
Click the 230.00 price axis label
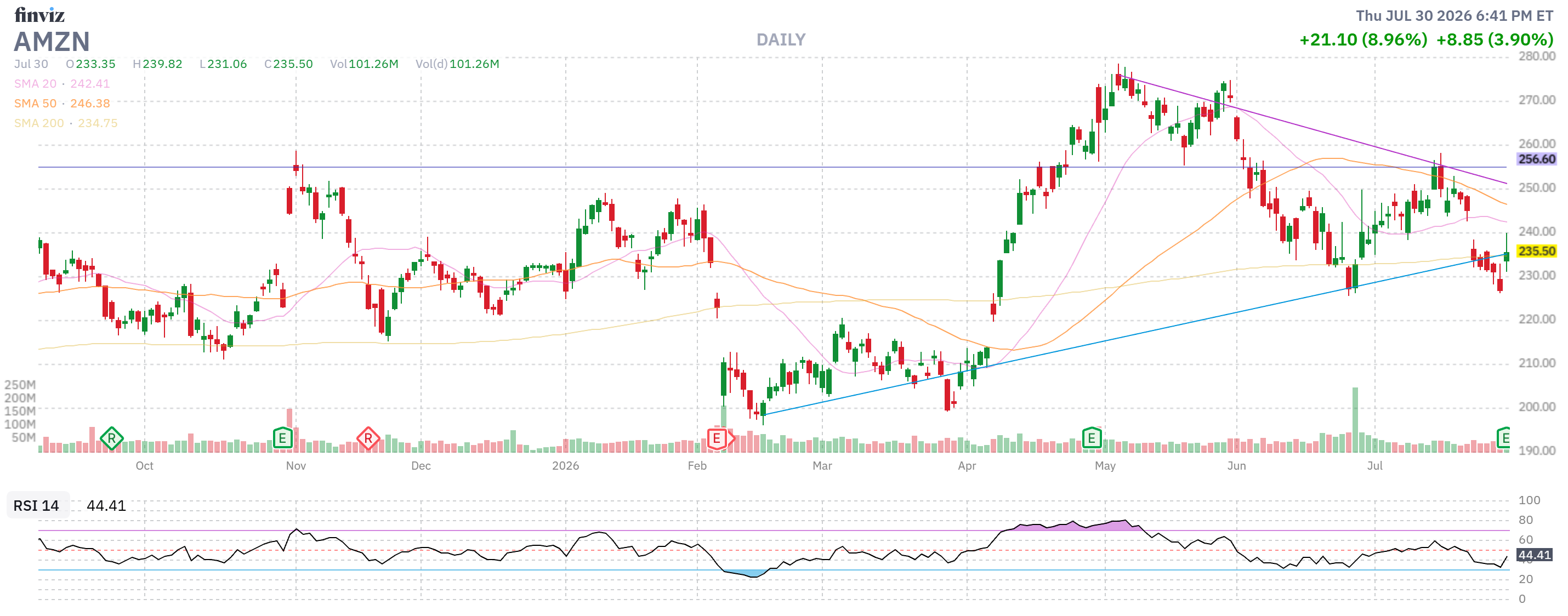pos(1536,276)
